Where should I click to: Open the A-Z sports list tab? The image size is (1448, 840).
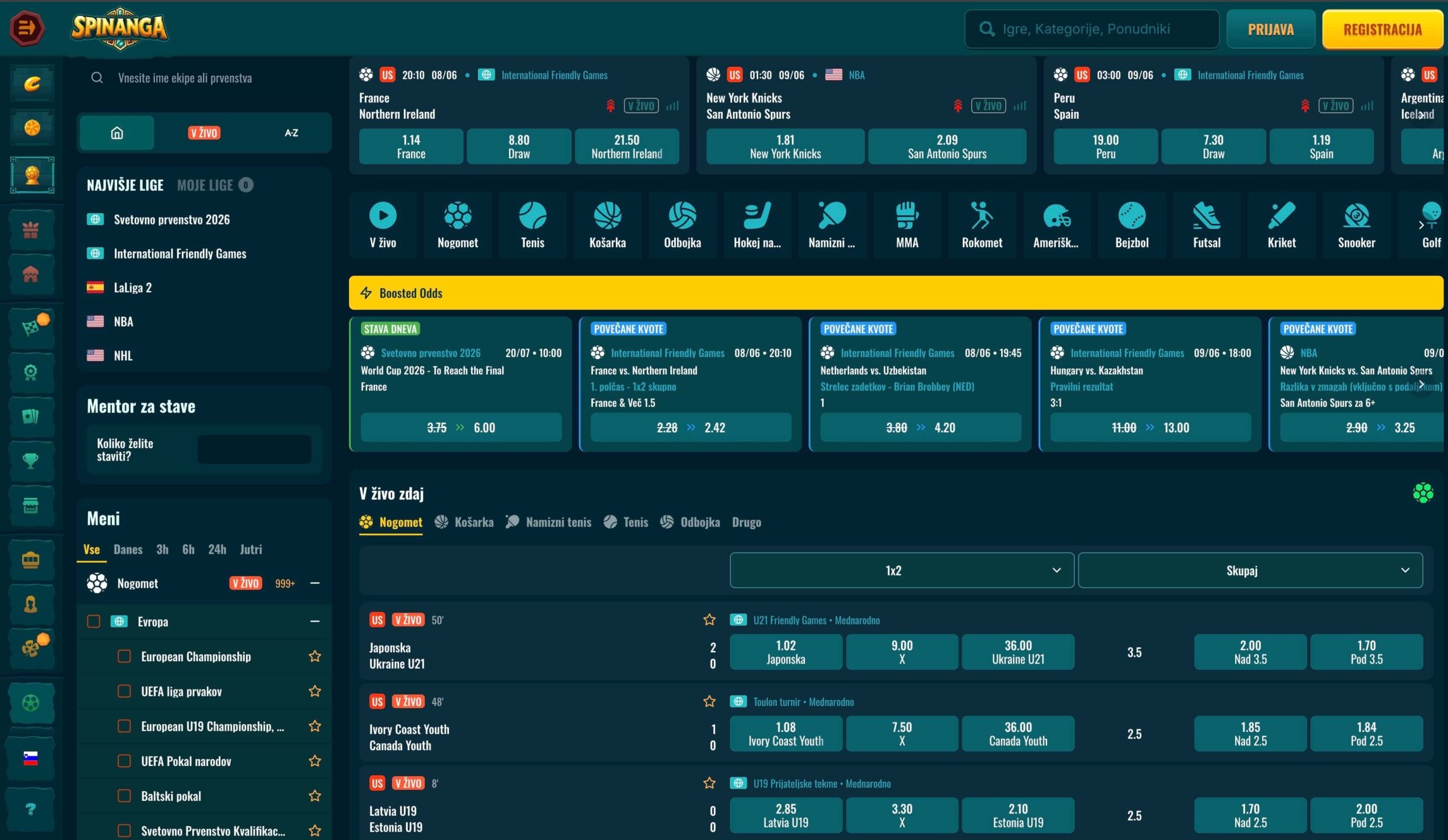tap(291, 133)
